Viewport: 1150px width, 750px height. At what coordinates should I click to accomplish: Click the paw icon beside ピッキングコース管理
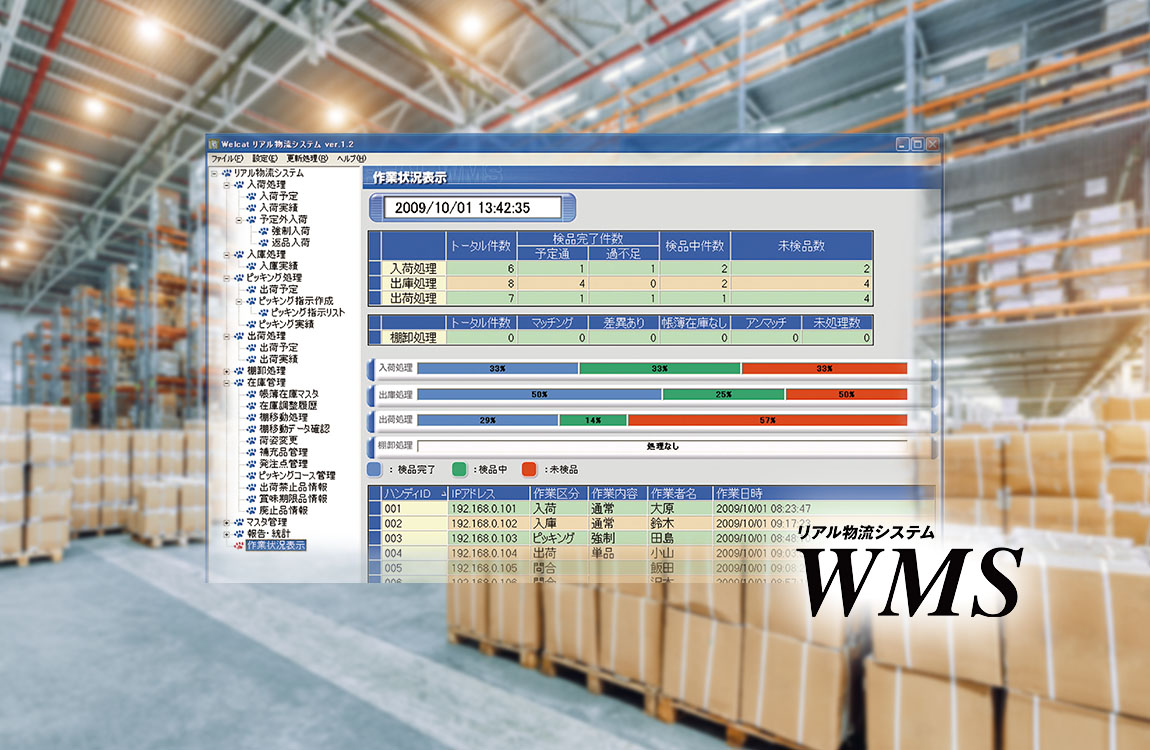[252, 475]
